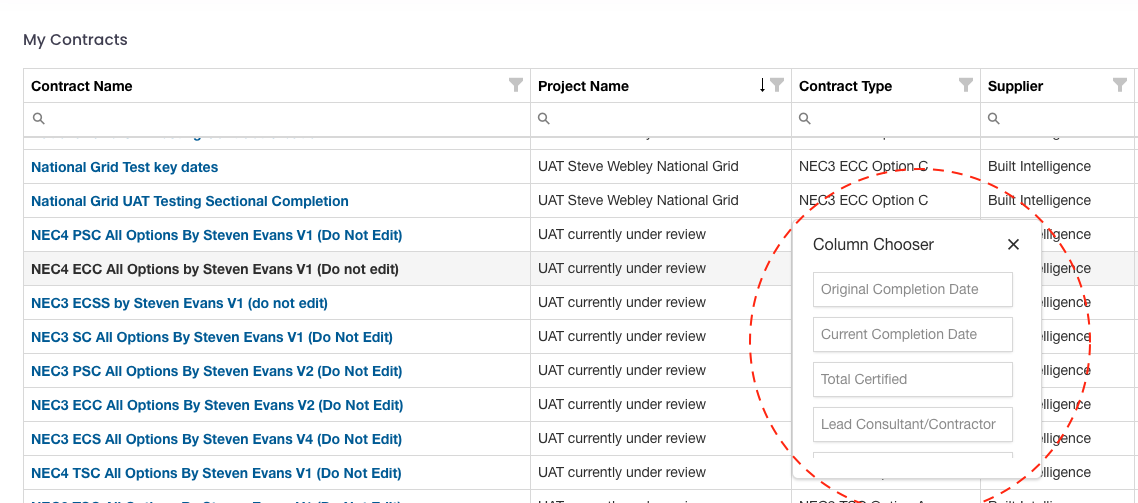This screenshot has height=503, width=1138.
Task: Click the Contract Name search field
Action: [277, 118]
